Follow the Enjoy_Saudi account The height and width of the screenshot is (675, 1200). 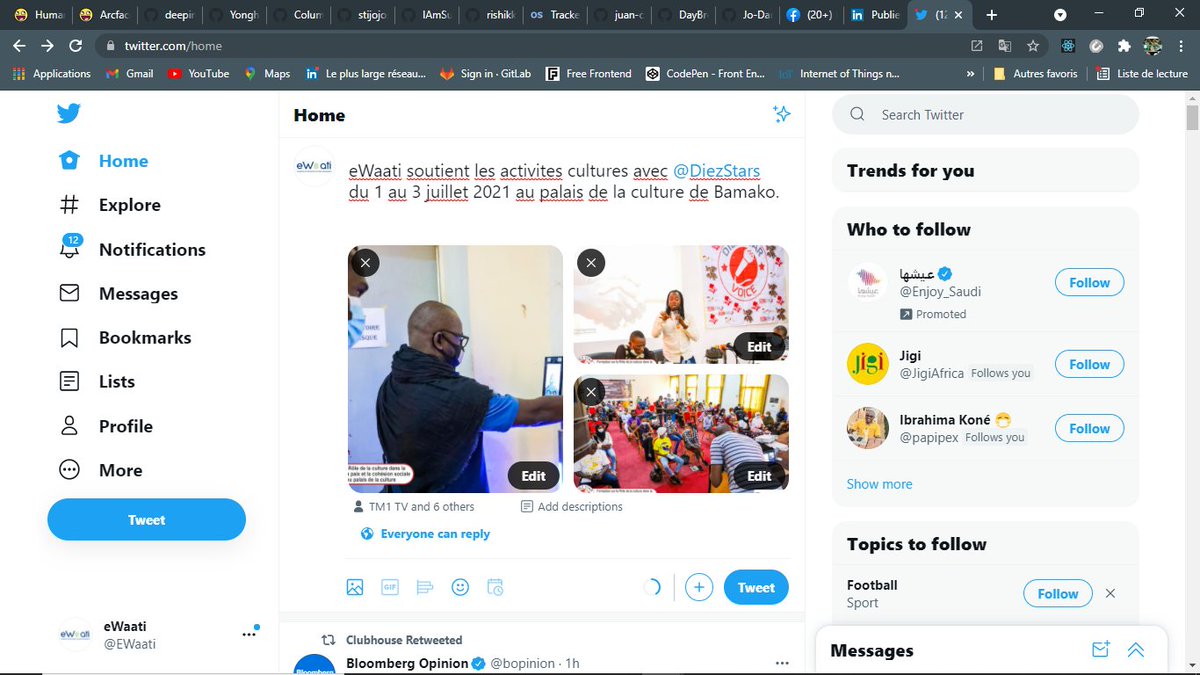1089,283
